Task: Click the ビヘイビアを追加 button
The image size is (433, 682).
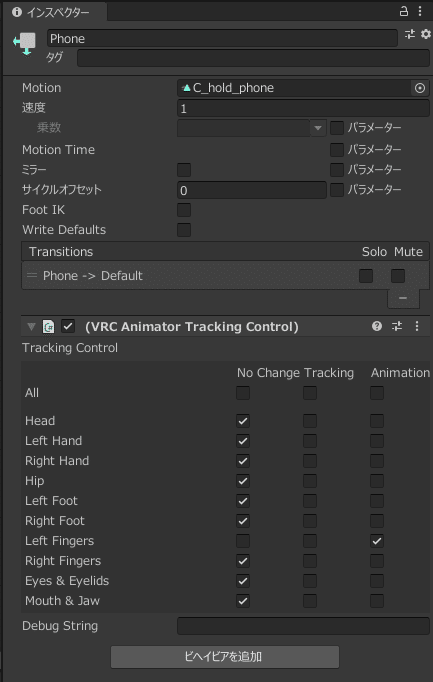Action: click(x=225, y=656)
